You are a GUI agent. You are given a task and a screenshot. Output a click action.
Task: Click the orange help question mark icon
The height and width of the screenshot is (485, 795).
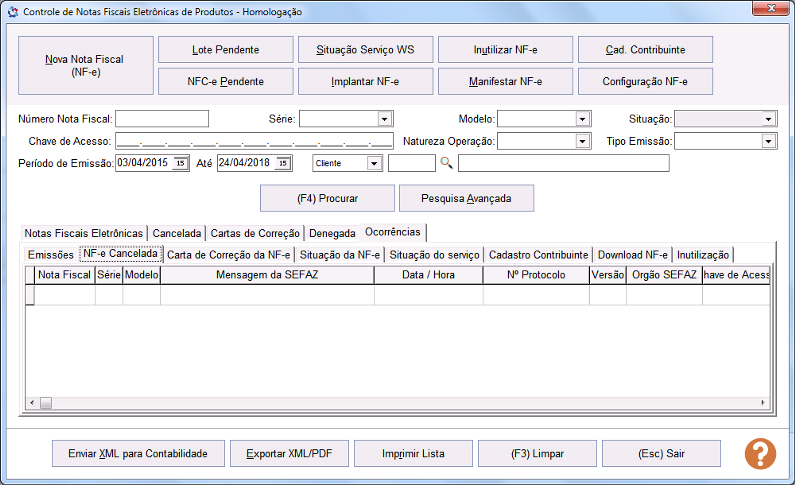point(760,454)
